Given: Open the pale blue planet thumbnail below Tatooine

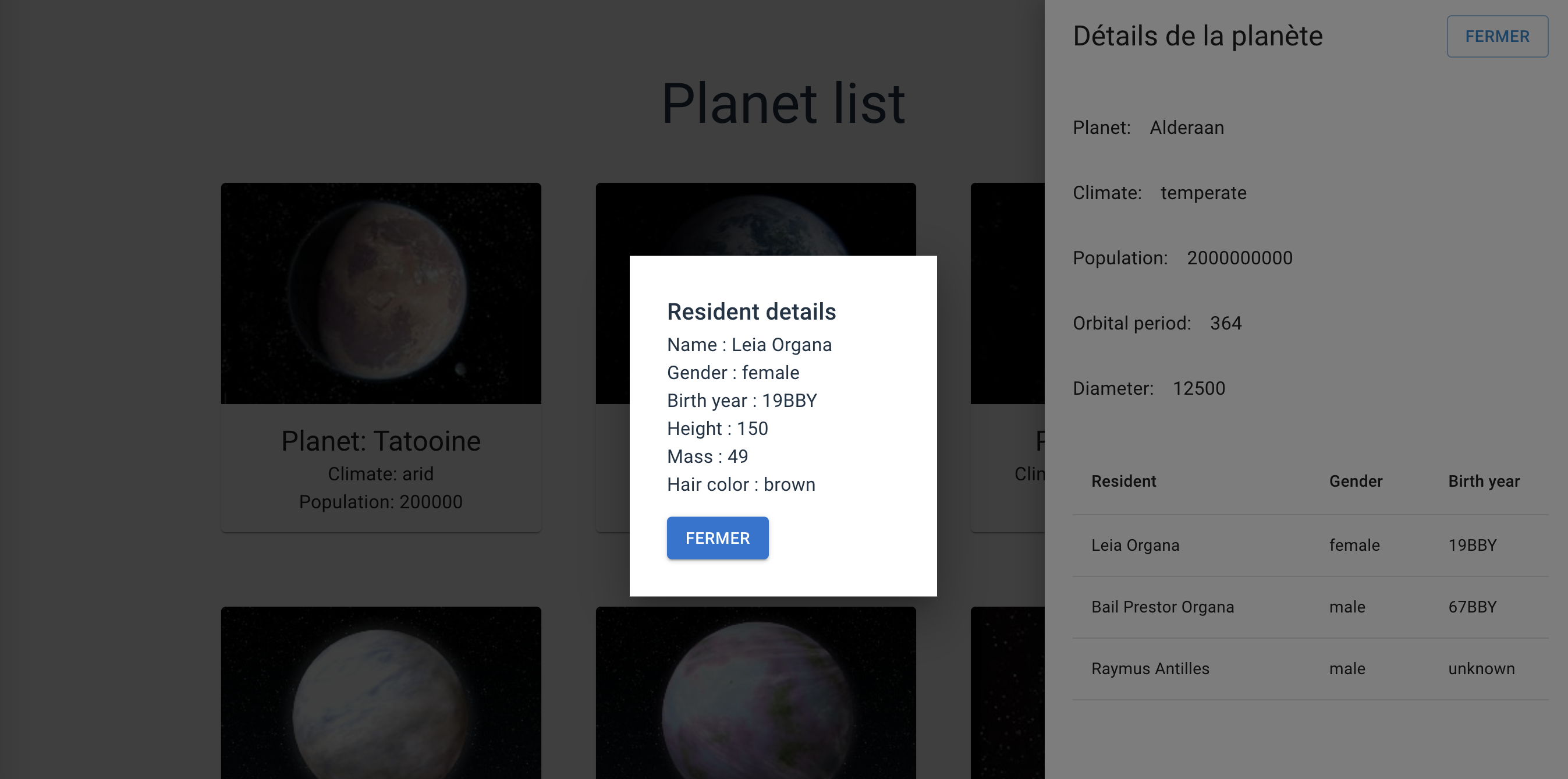Looking at the screenshot, I should point(381,692).
